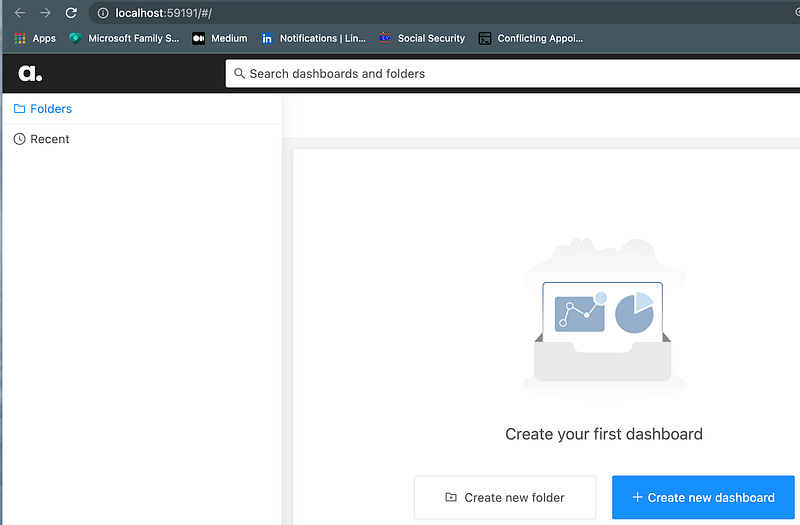The image size is (800, 525).
Task: Click the Create new dashboard button
Action: [704, 497]
